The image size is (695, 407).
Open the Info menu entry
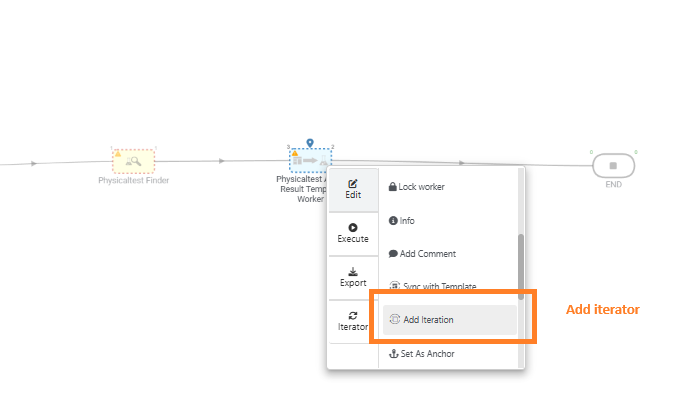click(x=402, y=220)
